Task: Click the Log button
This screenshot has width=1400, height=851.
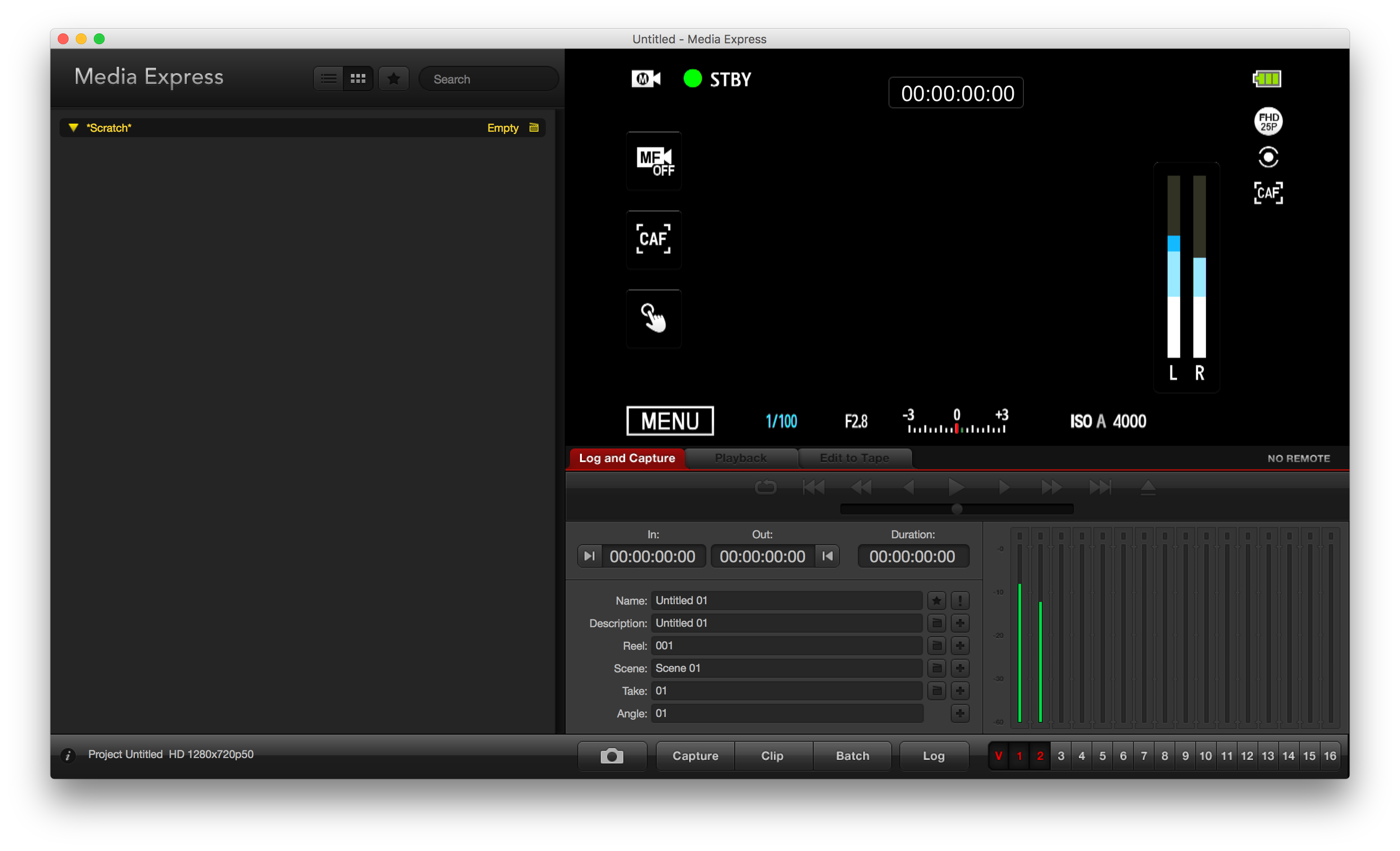Action: pos(934,755)
